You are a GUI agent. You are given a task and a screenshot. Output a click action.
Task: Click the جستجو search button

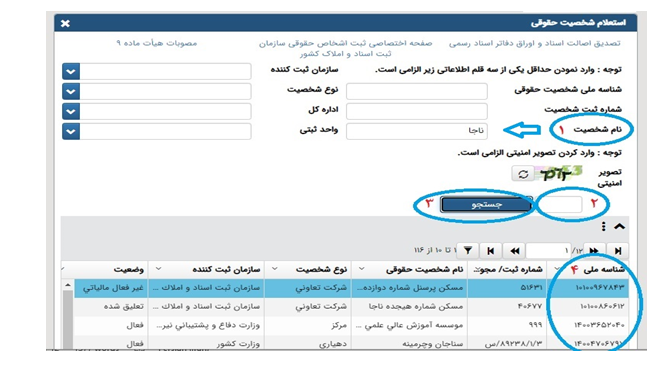click(x=487, y=205)
